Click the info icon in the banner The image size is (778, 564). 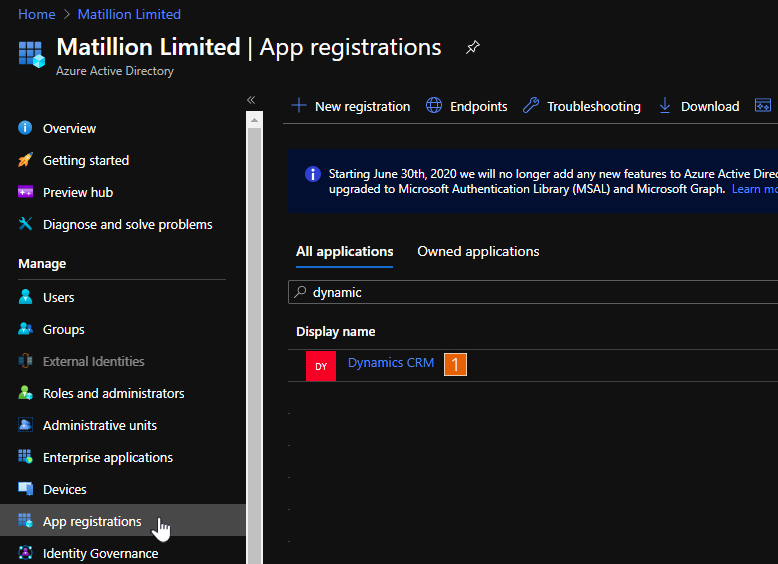click(313, 174)
